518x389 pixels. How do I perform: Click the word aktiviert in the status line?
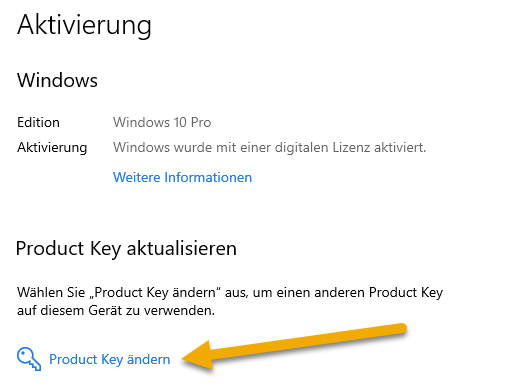[x=400, y=147]
